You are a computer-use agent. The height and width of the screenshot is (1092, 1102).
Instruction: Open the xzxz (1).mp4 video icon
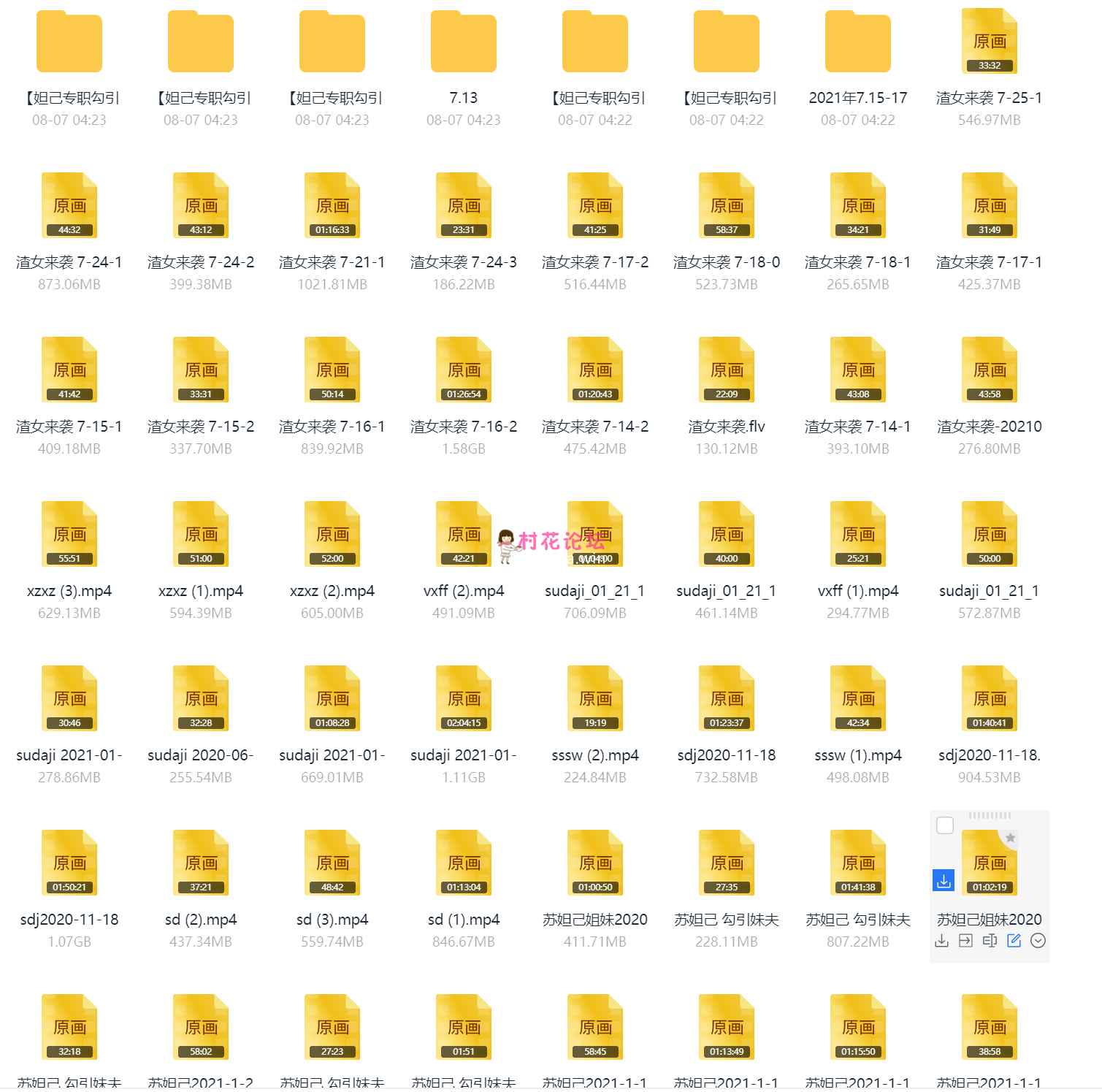click(201, 534)
